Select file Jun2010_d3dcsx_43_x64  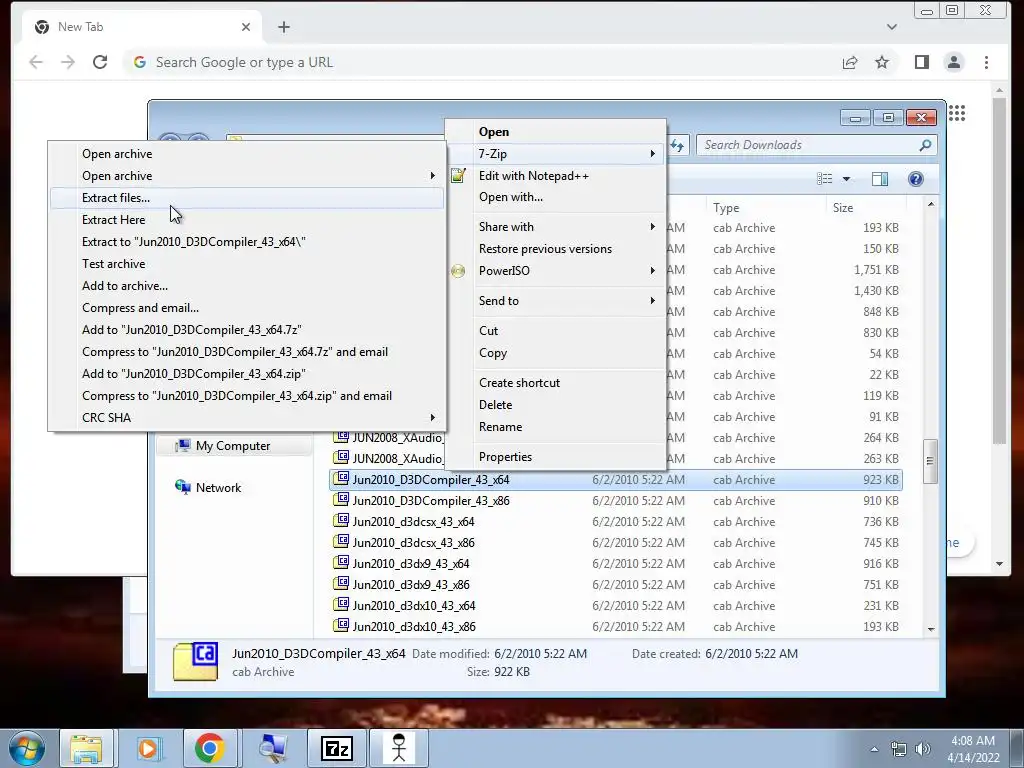pyautogui.click(x=616, y=522)
